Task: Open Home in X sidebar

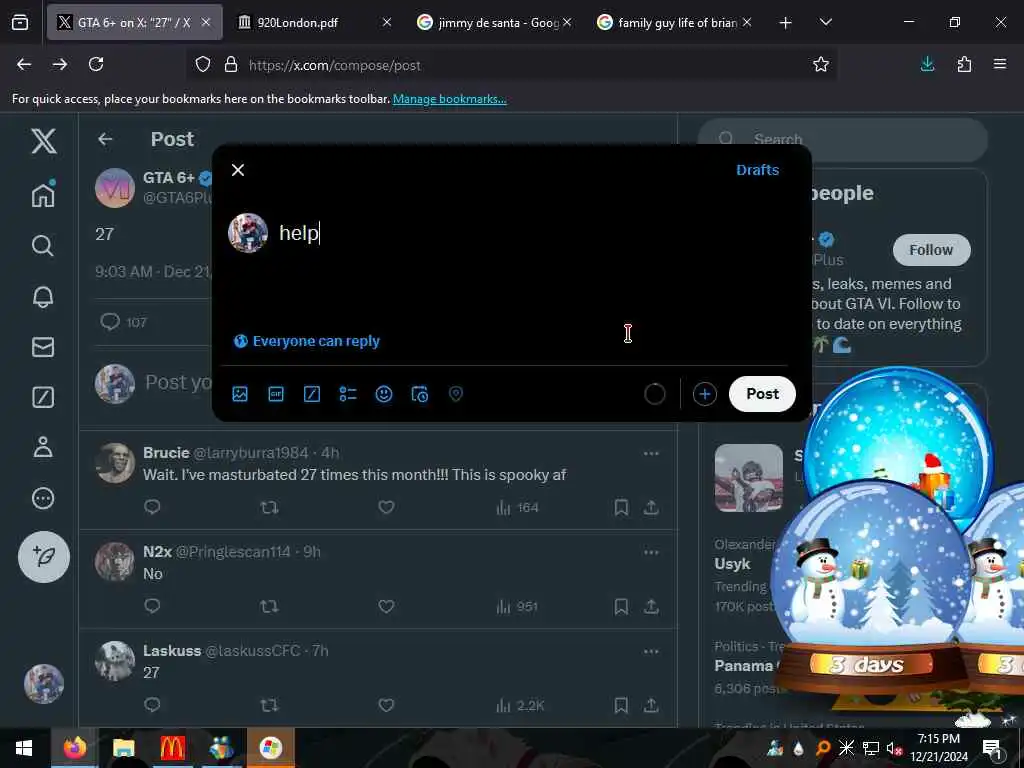Action: [x=43, y=194]
